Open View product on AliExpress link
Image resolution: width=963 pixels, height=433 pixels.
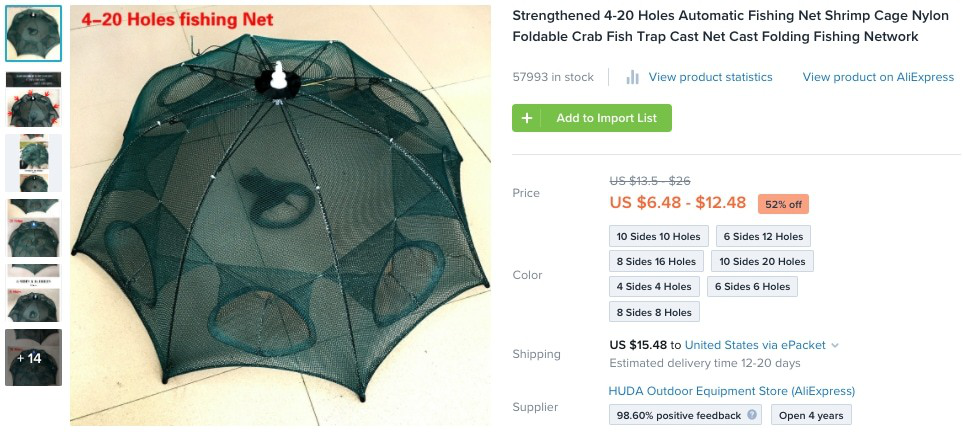pos(878,77)
